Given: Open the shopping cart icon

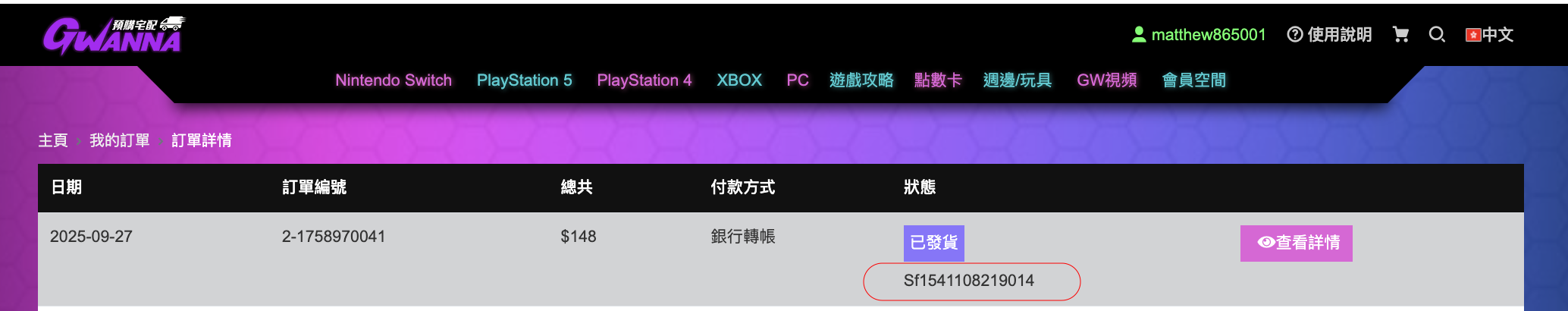Looking at the screenshot, I should coord(1400,35).
